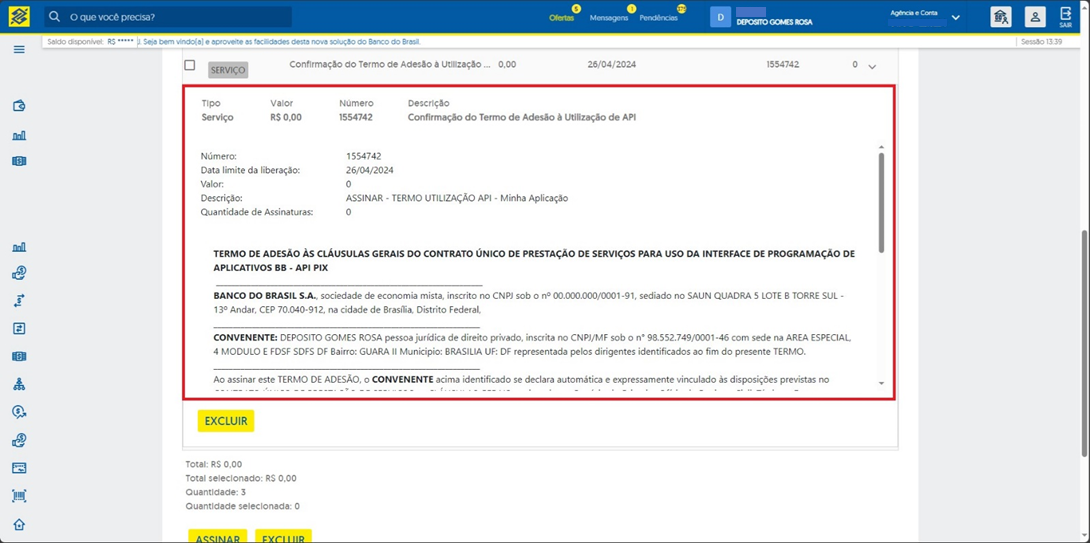The height and width of the screenshot is (543, 1090).
Task: Open the wallet icon in sidebar
Action: (19, 106)
